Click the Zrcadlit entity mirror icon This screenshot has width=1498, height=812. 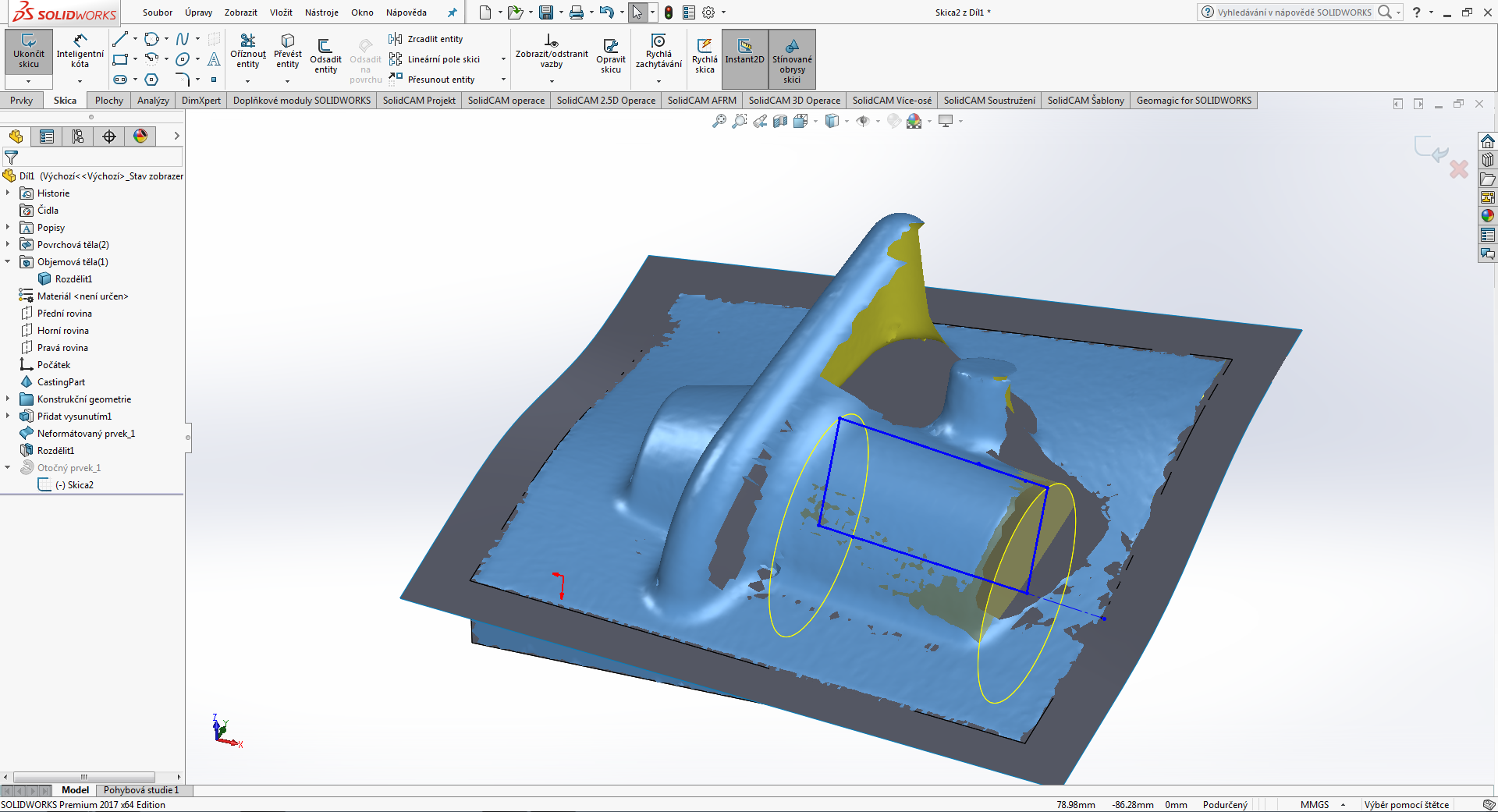(x=396, y=39)
